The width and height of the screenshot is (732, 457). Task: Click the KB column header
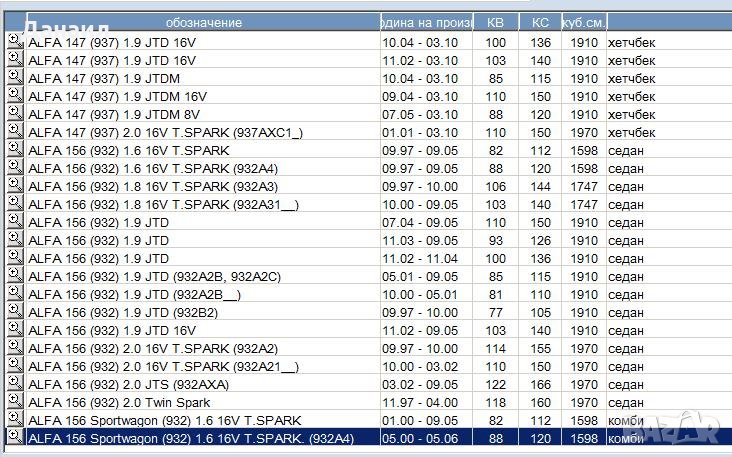click(x=495, y=22)
